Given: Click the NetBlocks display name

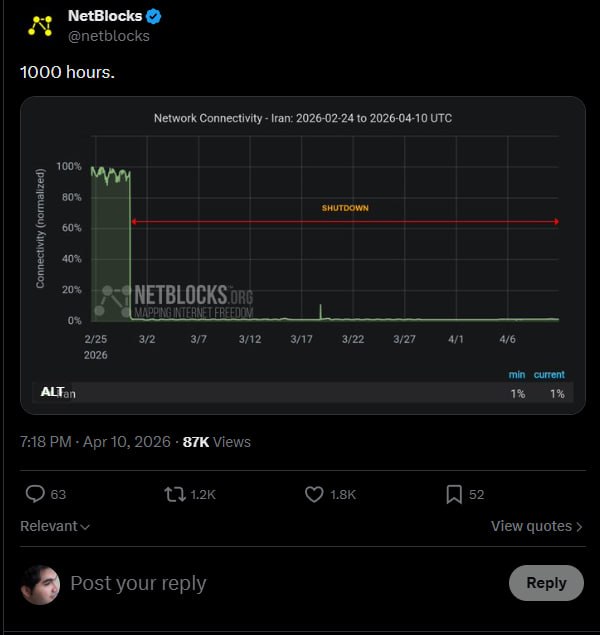Looking at the screenshot, I should (104, 16).
